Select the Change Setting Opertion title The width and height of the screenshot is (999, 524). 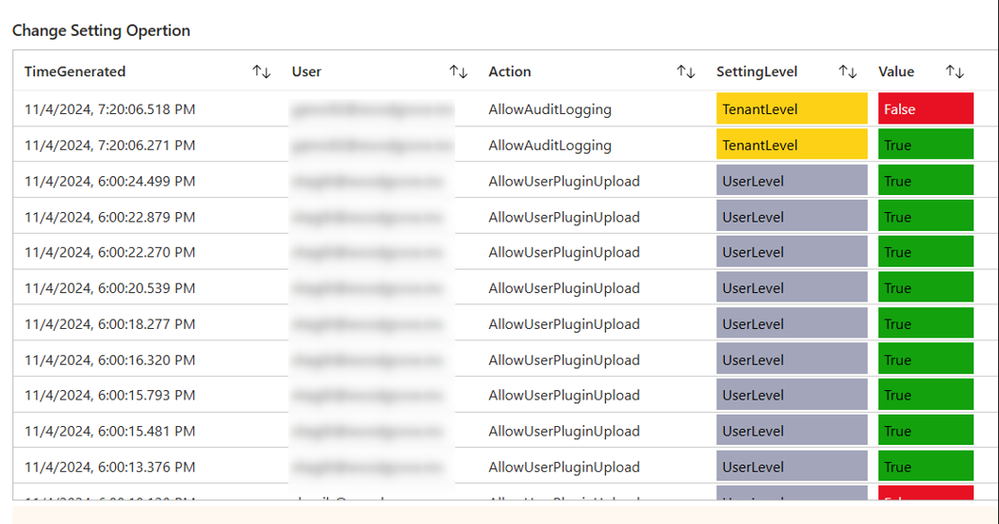[101, 31]
